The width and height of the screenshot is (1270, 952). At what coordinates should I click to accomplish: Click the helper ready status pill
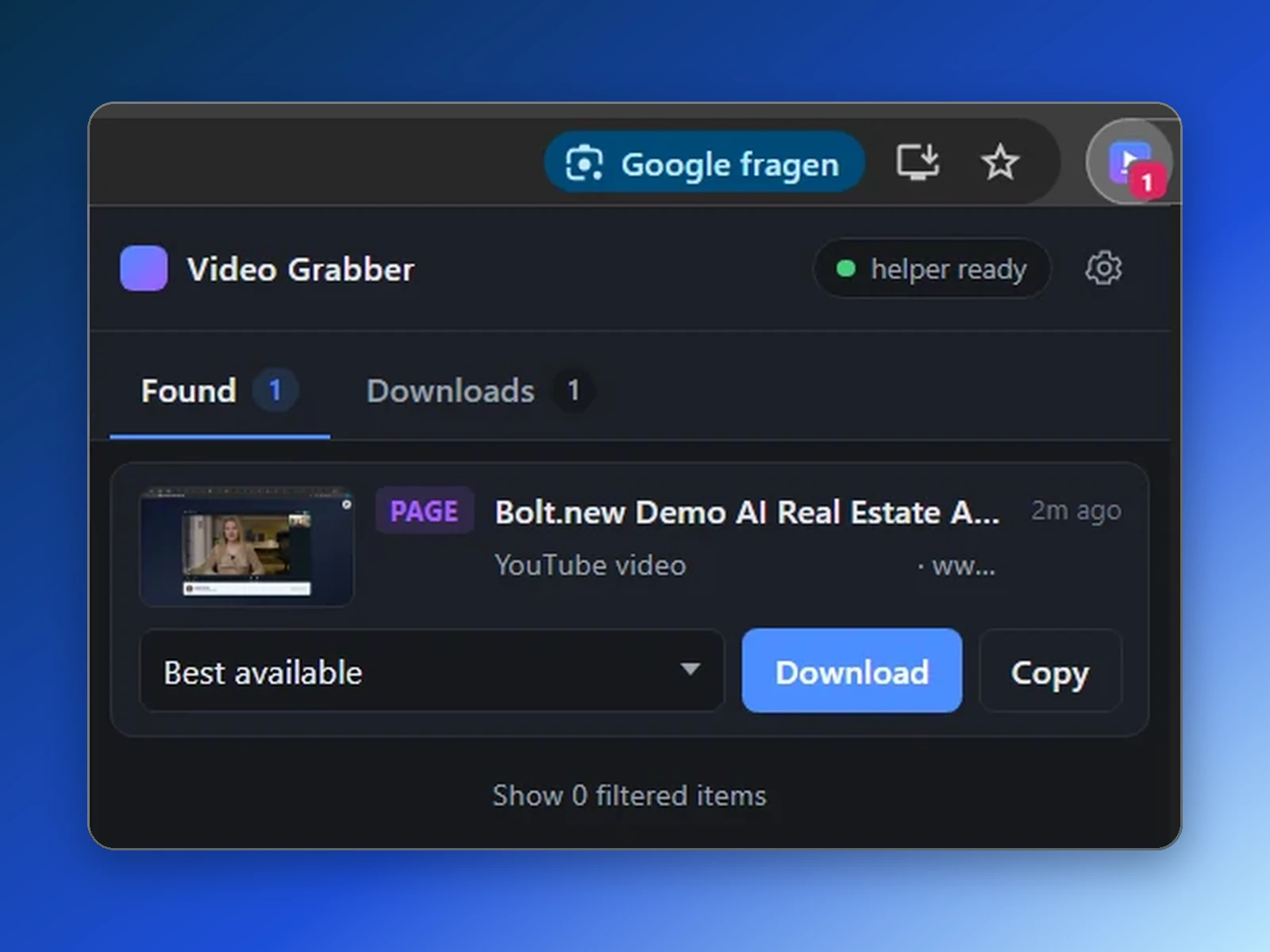click(x=932, y=269)
